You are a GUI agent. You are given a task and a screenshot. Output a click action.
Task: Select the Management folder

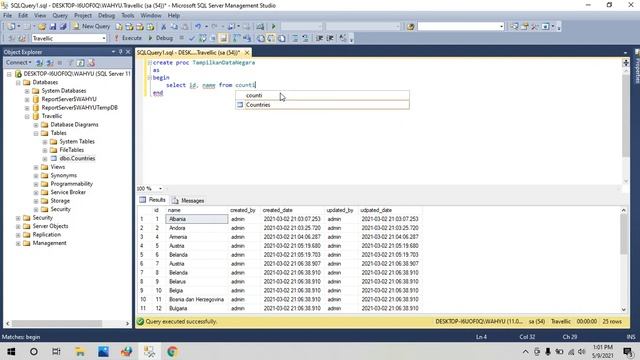49,243
